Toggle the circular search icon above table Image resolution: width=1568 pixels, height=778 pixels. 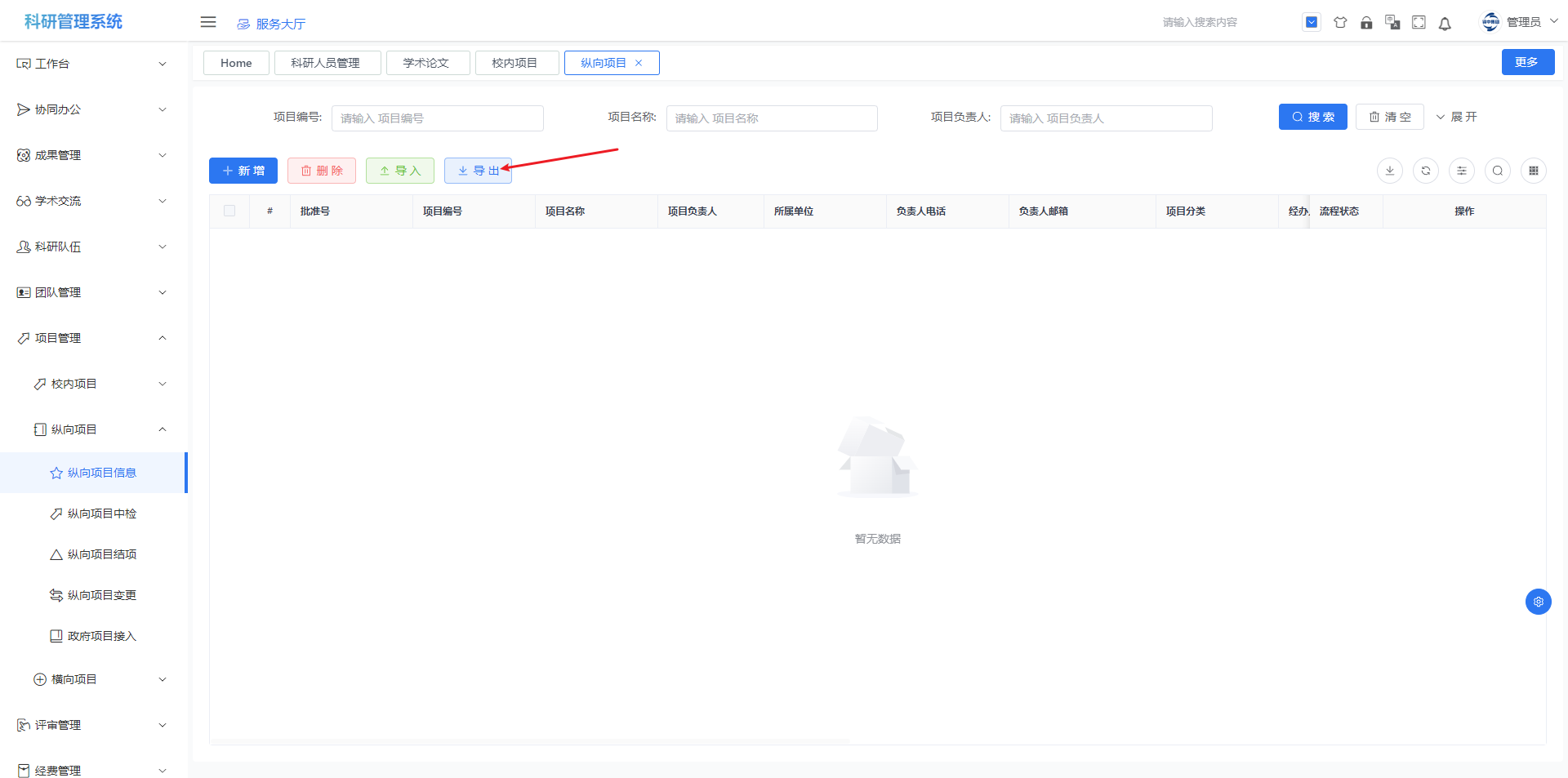coord(1498,171)
